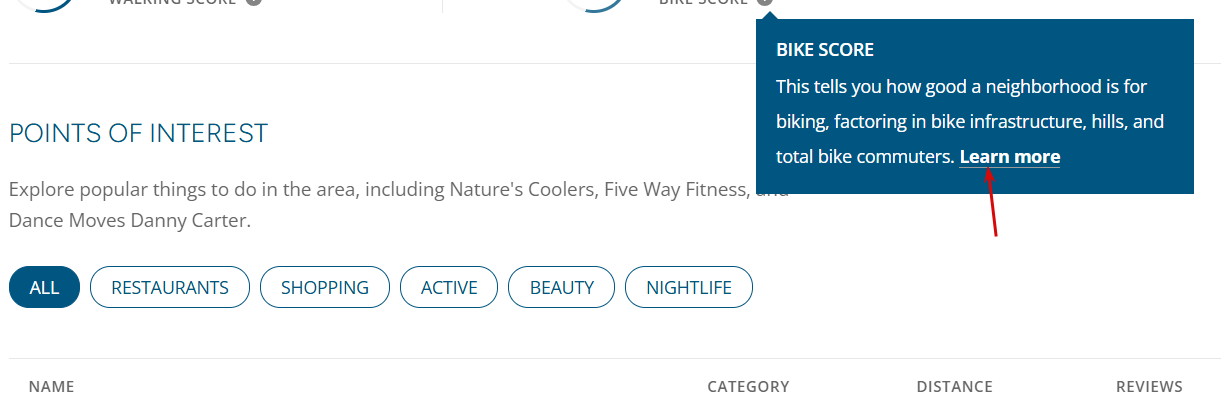Image resolution: width=1221 pixels, height=401 pixels.
Task: Sort by the Name column header
Action: coord(51,387)
